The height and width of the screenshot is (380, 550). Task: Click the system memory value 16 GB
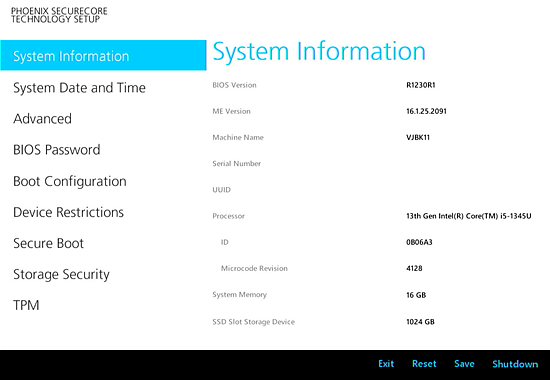click(x=416, y=295)
